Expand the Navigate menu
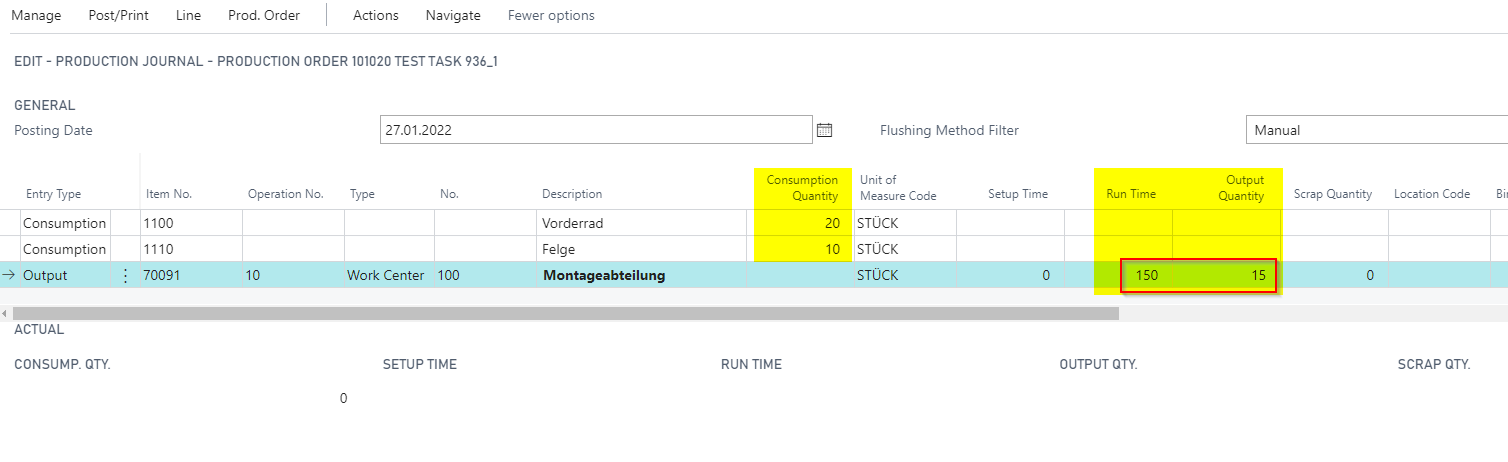The width and height of the screenshot is (1508, 462). pos(452,15)
